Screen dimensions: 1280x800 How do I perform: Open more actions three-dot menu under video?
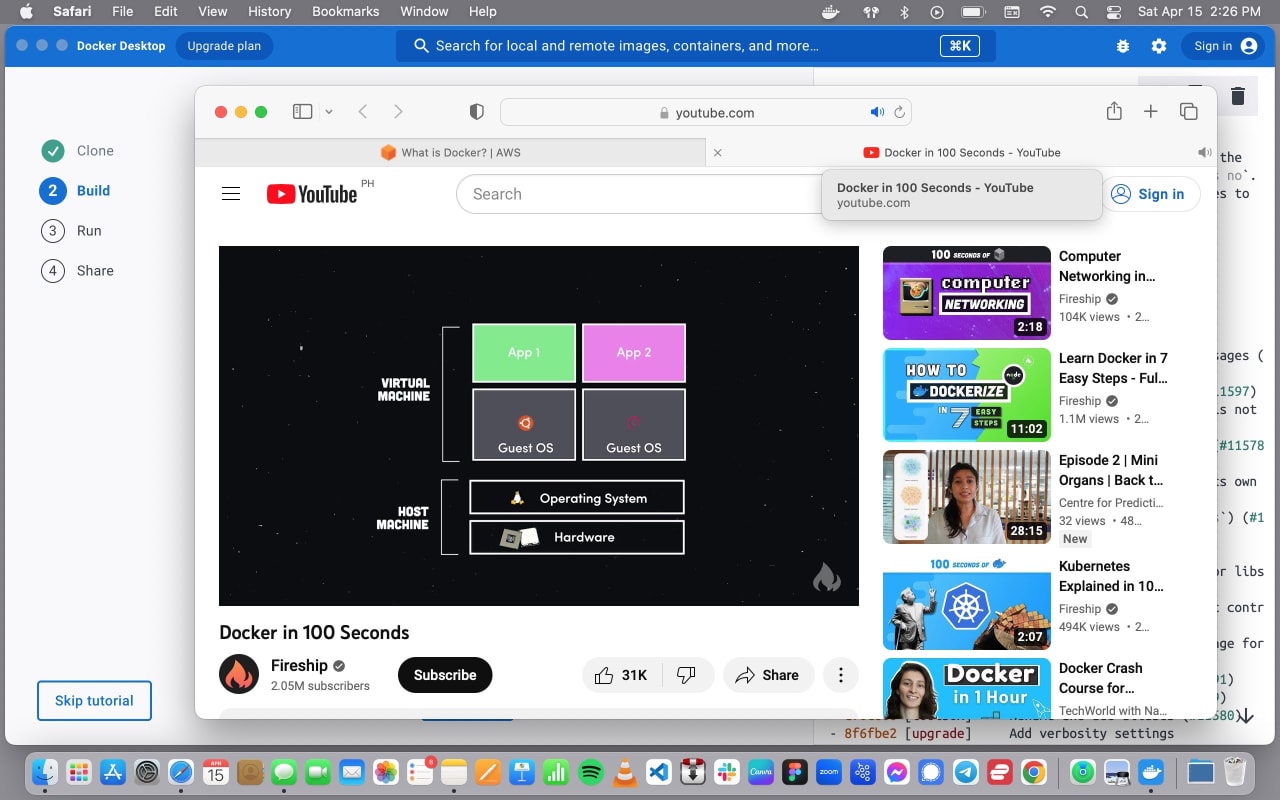pyautogui.click(x=841, y=675)
